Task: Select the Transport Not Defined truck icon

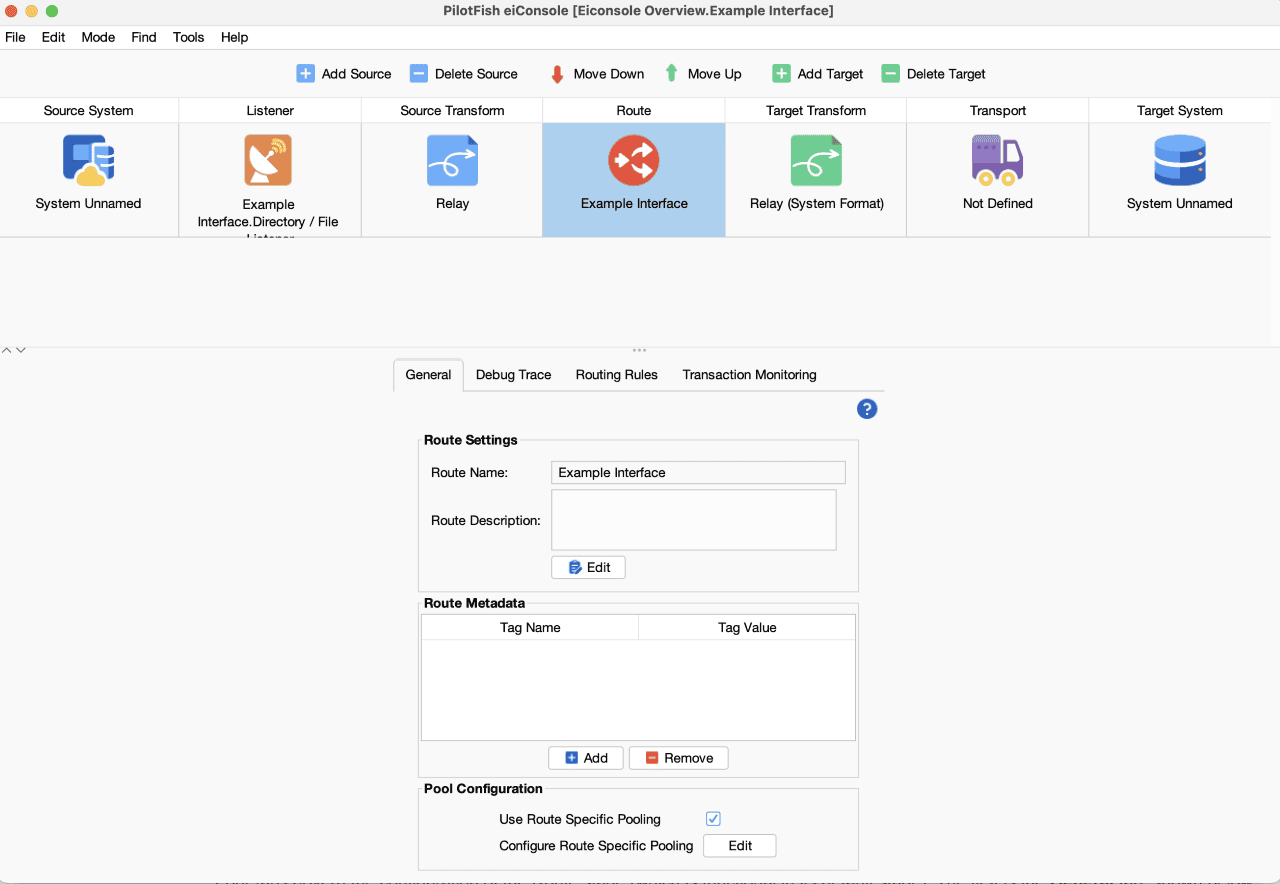Action: click(x=998, y=161)
